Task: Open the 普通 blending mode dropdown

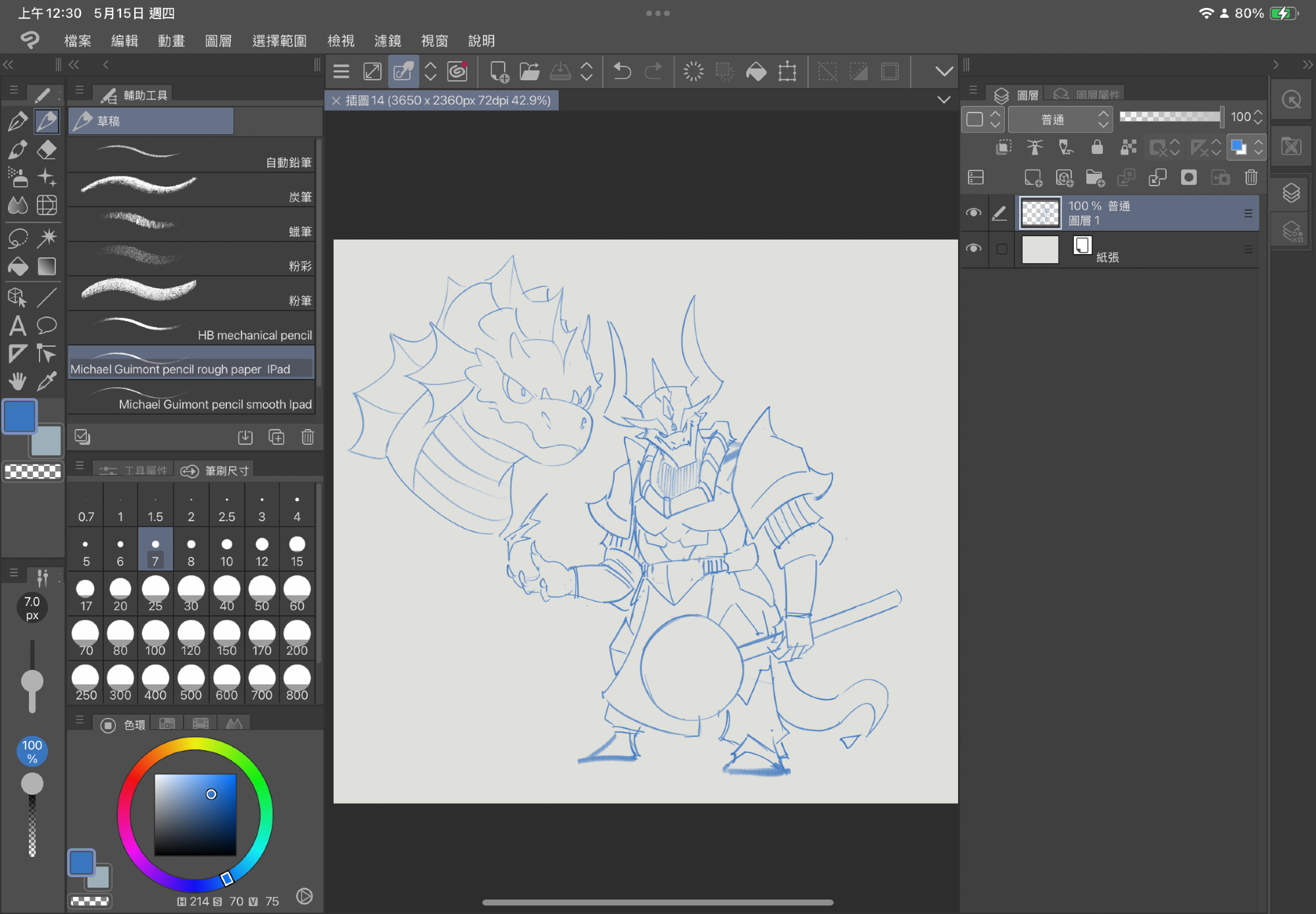Action: pyautogui.click(x=1060, y=119)
